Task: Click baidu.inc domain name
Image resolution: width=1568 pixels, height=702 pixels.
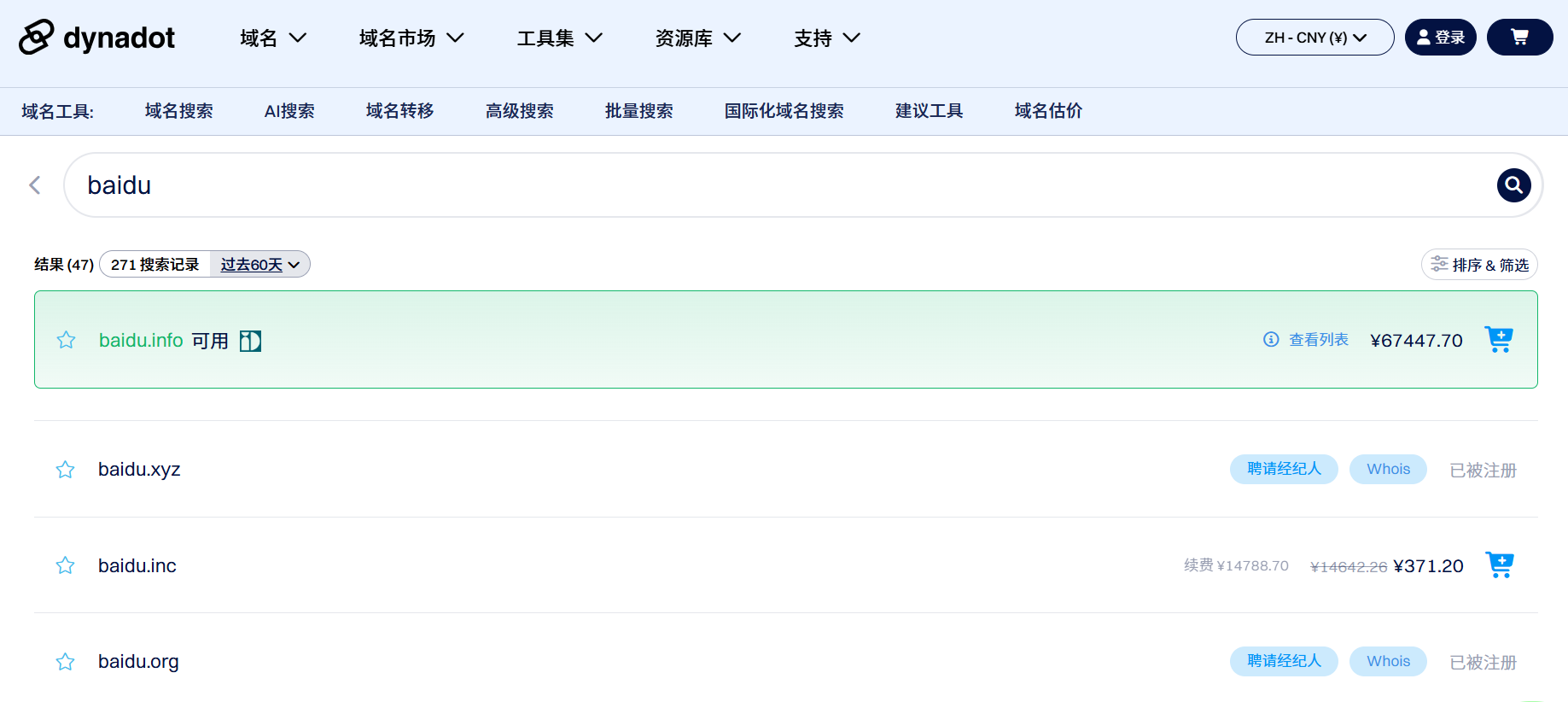Action: coord(137,565)
